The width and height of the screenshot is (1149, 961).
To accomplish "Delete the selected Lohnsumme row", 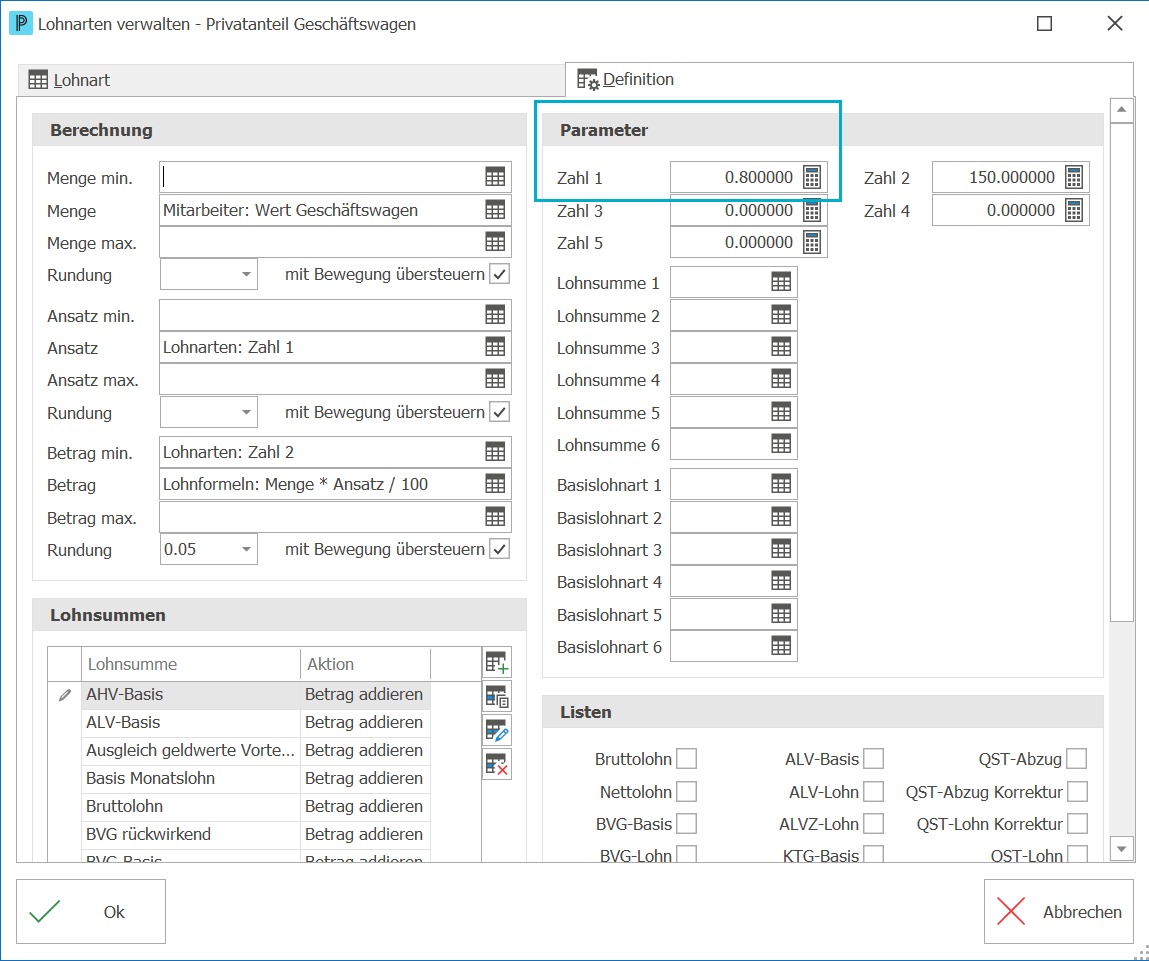I will [497, 765].
